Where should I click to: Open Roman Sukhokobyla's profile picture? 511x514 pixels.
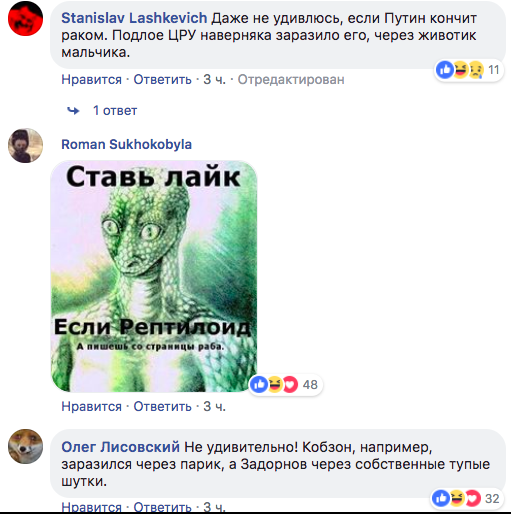coord(25,145)
